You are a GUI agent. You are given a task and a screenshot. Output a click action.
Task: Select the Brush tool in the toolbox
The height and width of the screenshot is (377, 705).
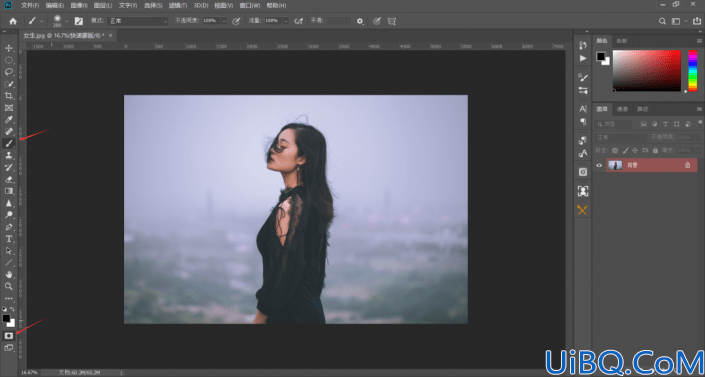pyautogui.click(x=9, y=144)
